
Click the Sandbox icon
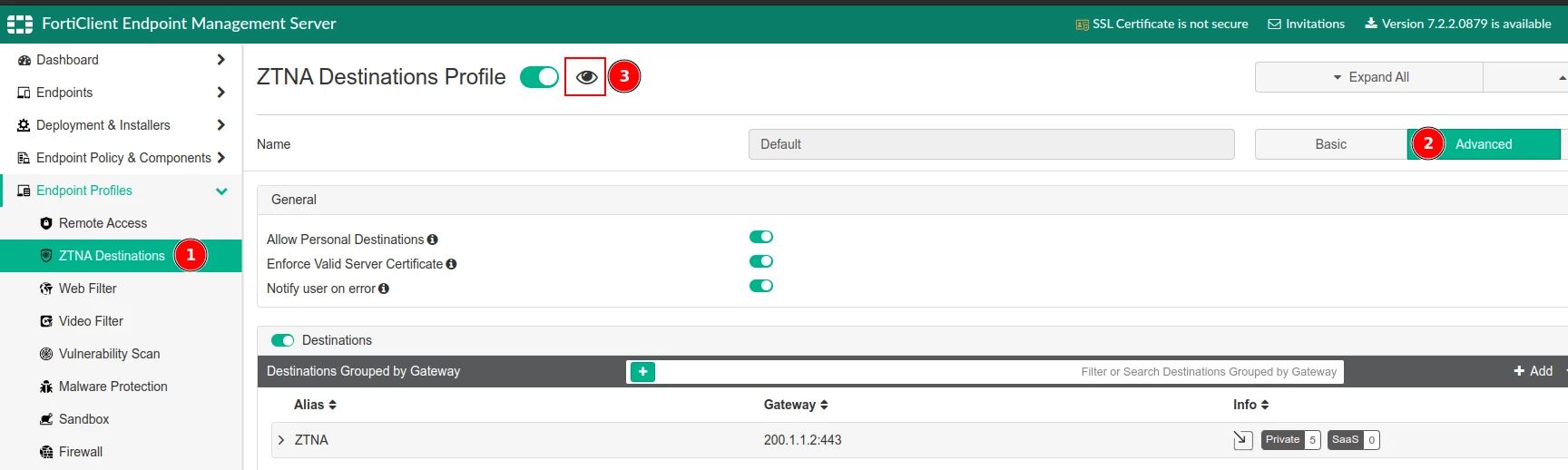46,419
